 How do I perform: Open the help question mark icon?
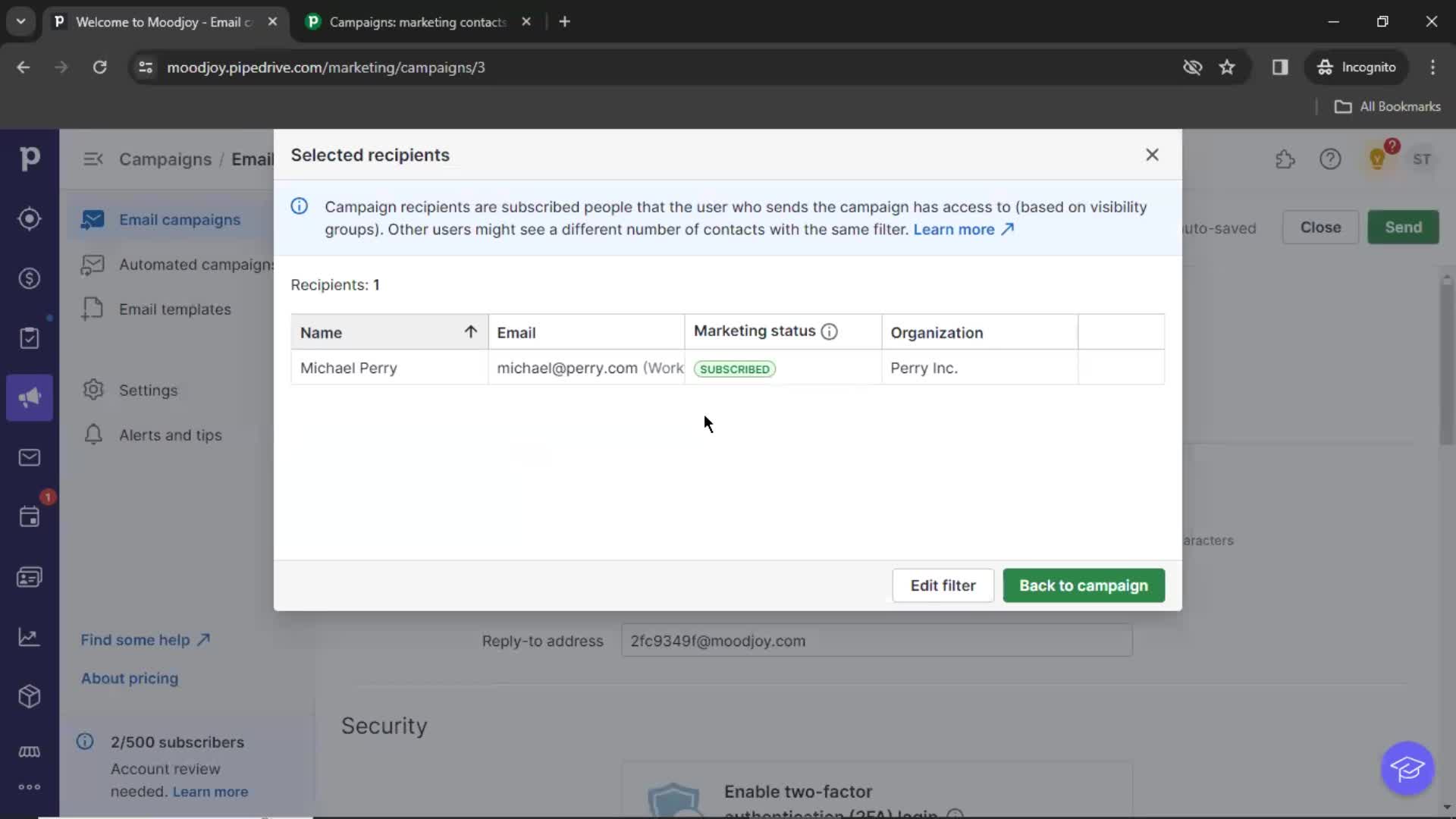click(1330, 159)
